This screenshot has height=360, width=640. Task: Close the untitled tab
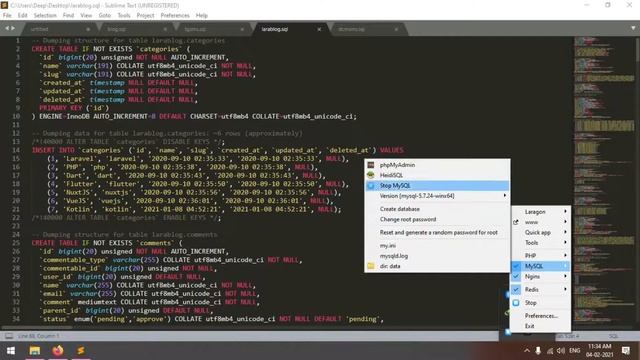click(88, 29)
